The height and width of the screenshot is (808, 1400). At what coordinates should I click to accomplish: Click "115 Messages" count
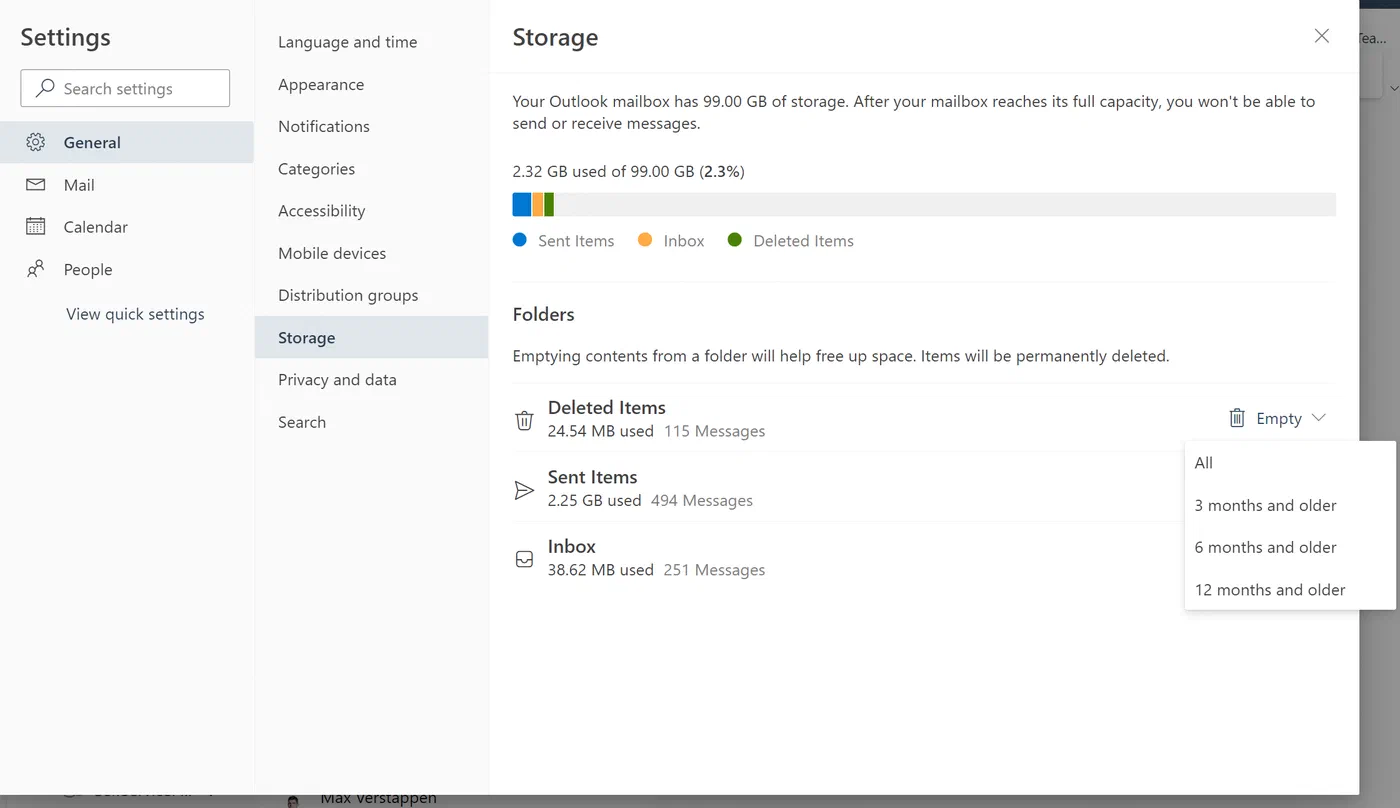click(714, 431)
